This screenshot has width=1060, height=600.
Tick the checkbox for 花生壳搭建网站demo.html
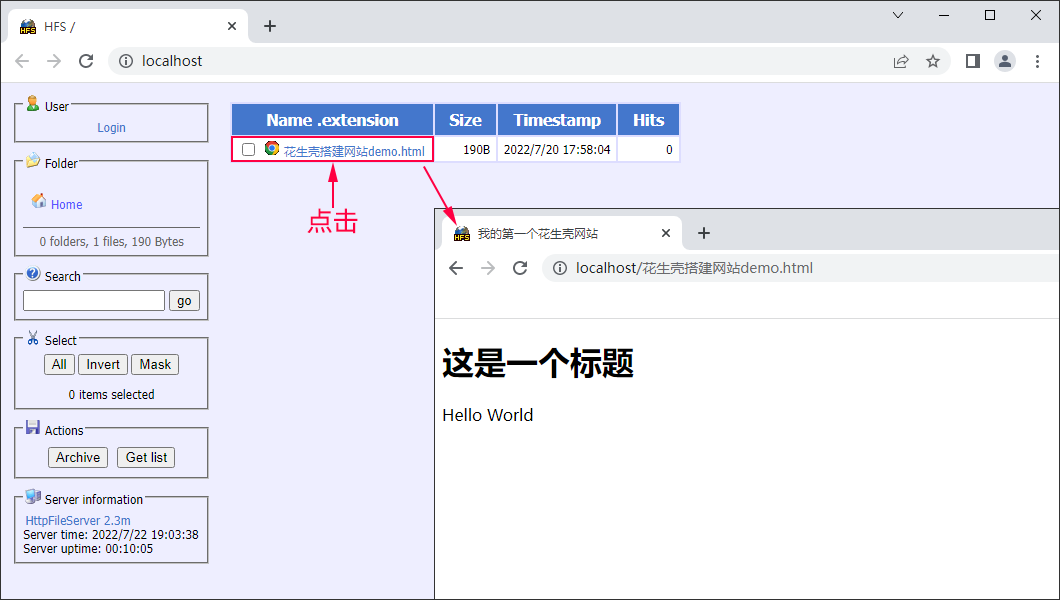click(249, 150)
